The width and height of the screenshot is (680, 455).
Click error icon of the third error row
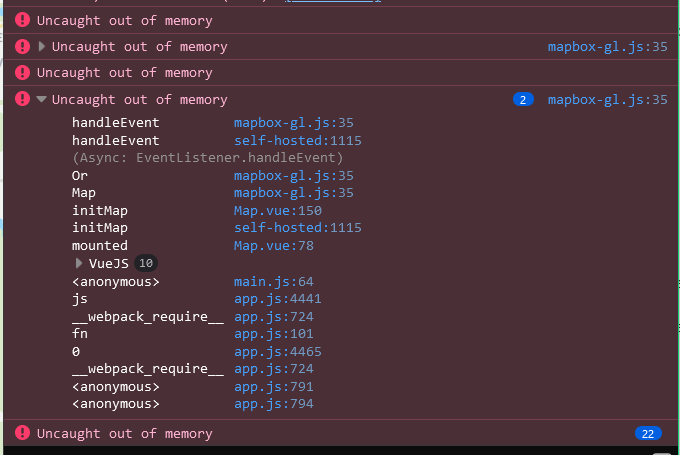pyautogui.click(x=23, y=72)
